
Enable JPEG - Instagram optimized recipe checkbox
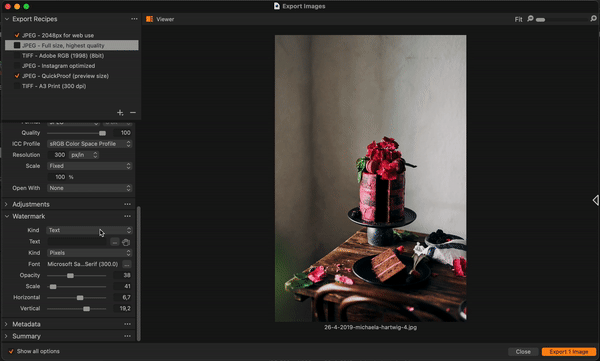pyautogui.click(x=17, y=66)
